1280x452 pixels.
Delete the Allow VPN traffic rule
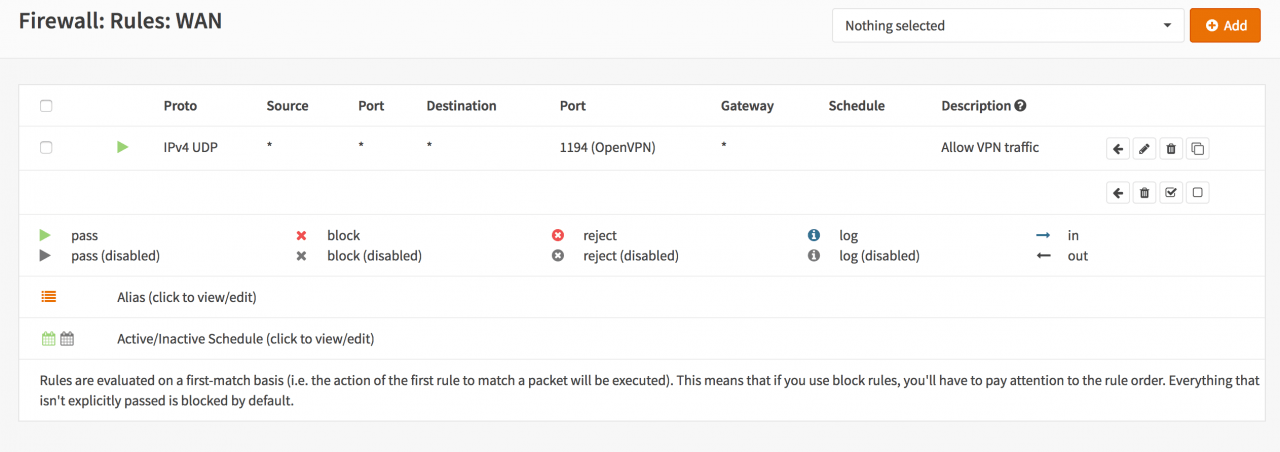1171,149
